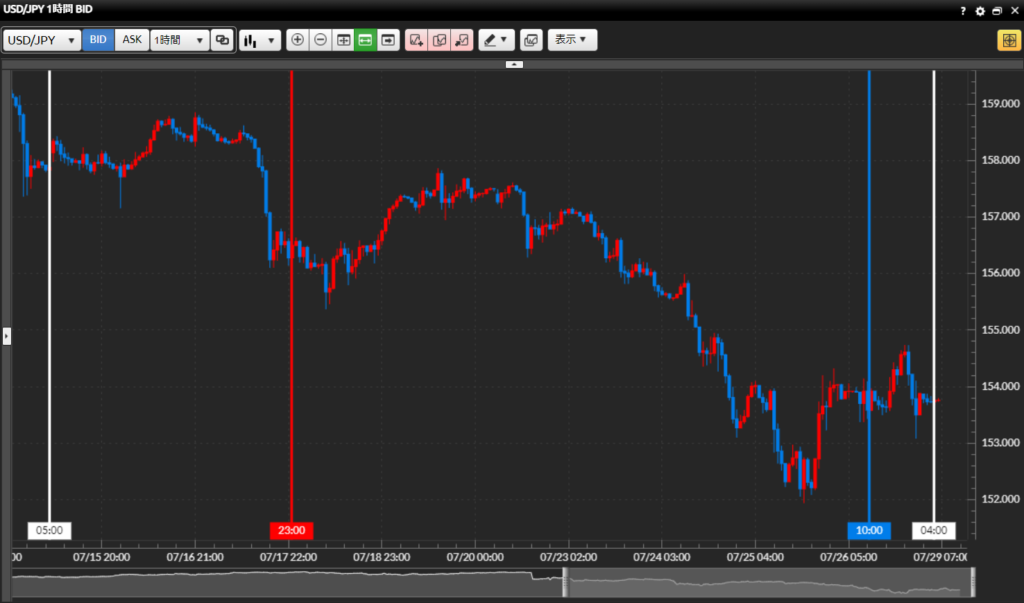This screenshot has height=603, width=1024.
Task: Switch price display to BID
Action: tap(98, 40)
